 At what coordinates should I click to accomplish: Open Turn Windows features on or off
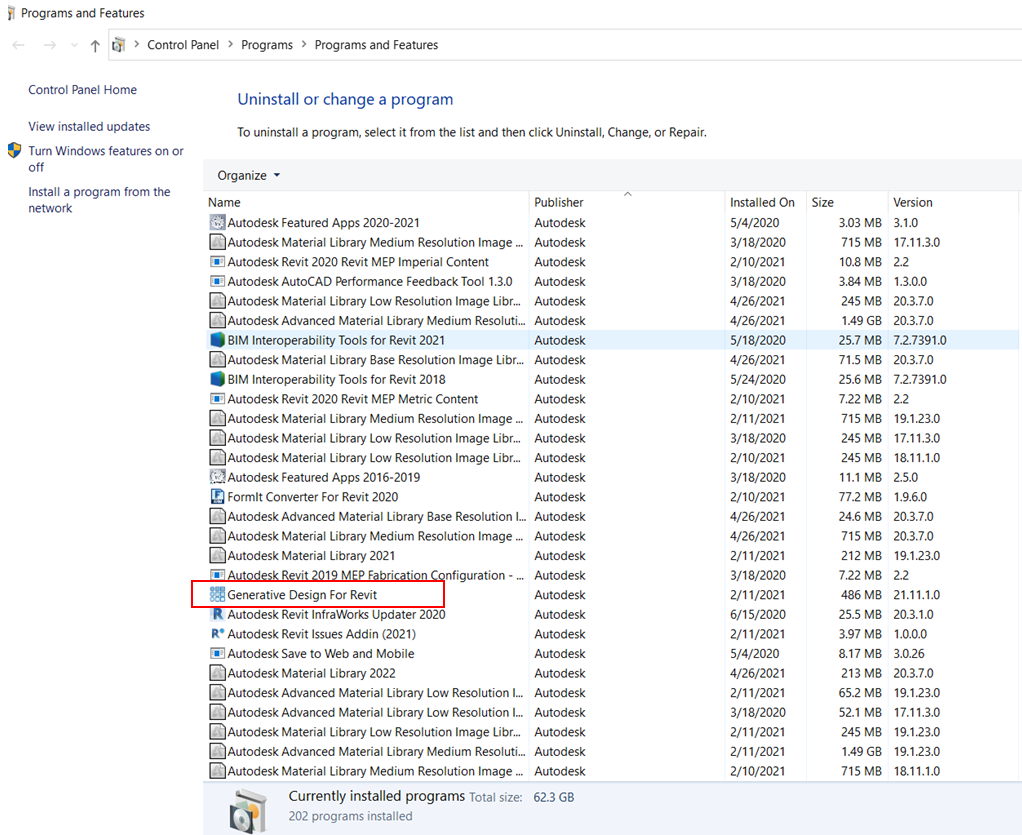point(106,159)
